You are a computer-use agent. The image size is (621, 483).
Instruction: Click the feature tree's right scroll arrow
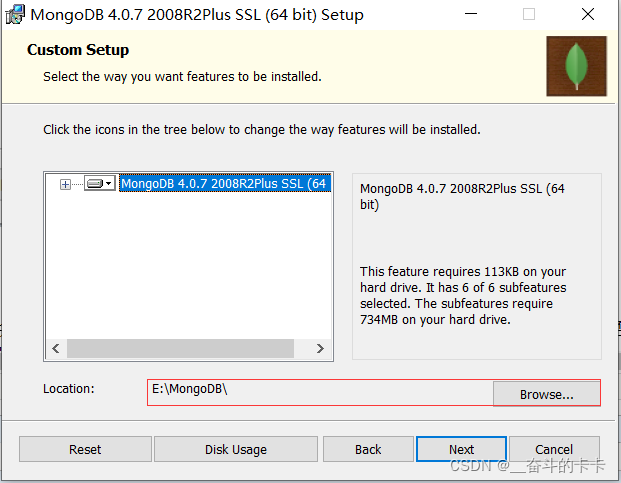click(x=320, y=349)
